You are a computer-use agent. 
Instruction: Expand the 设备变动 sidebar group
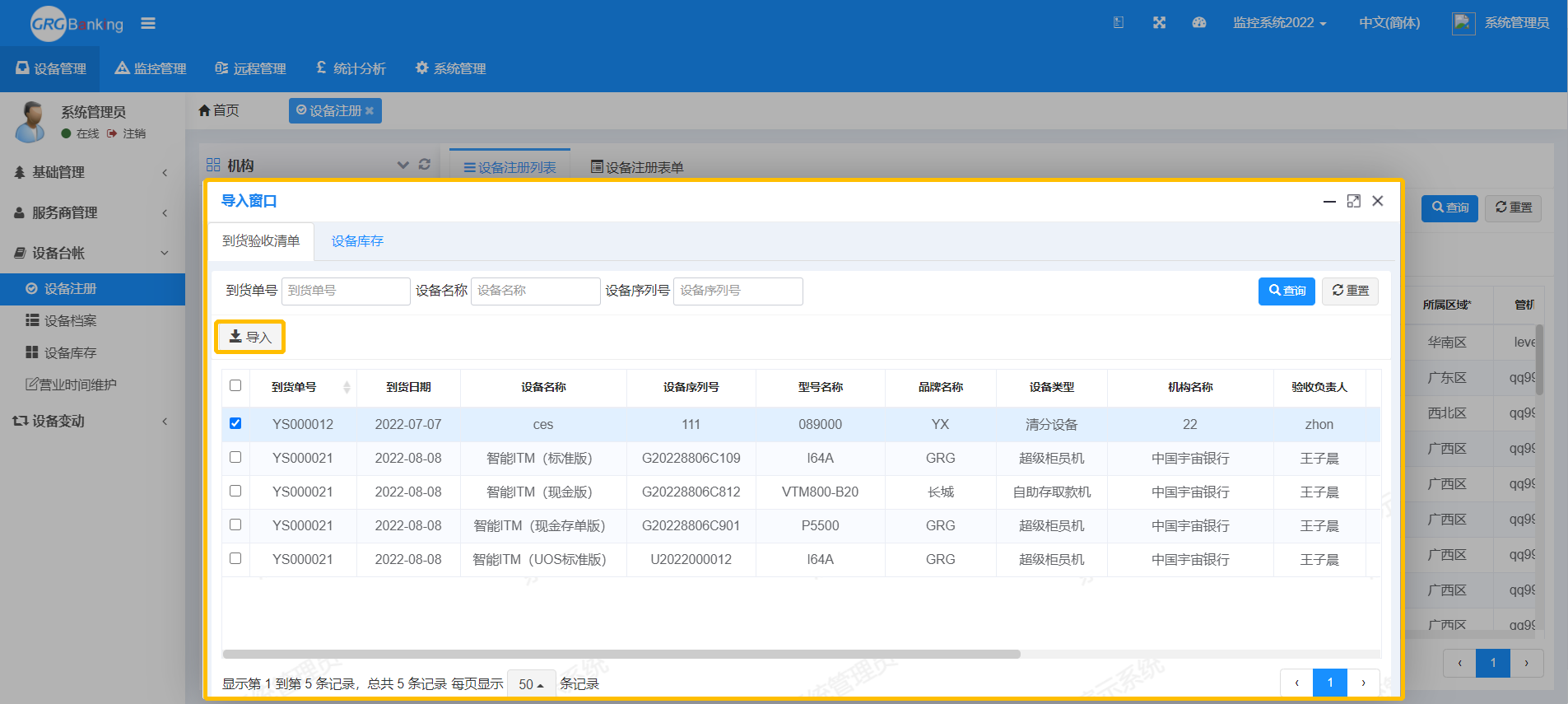click(x=92, y=421)
